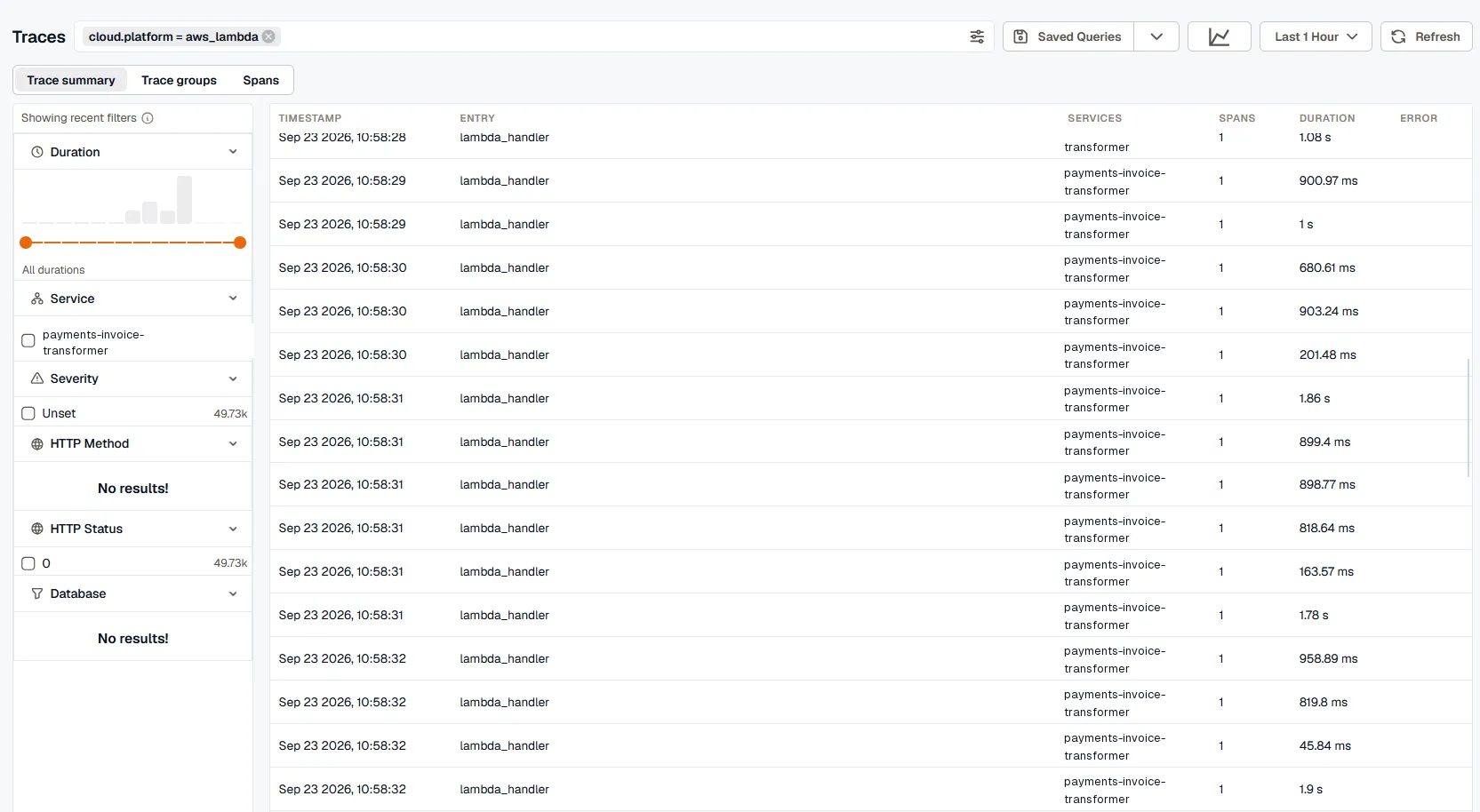Open the chart view line-graph icon
The image size is (1480, 812).
click(x=1220, y=36)
